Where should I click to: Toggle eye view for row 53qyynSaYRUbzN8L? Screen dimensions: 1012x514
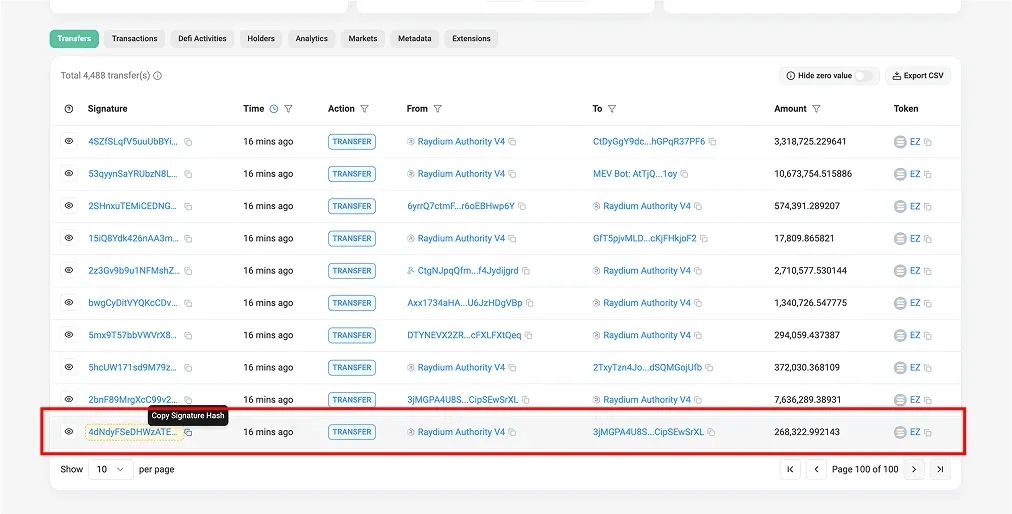[69, 173]
